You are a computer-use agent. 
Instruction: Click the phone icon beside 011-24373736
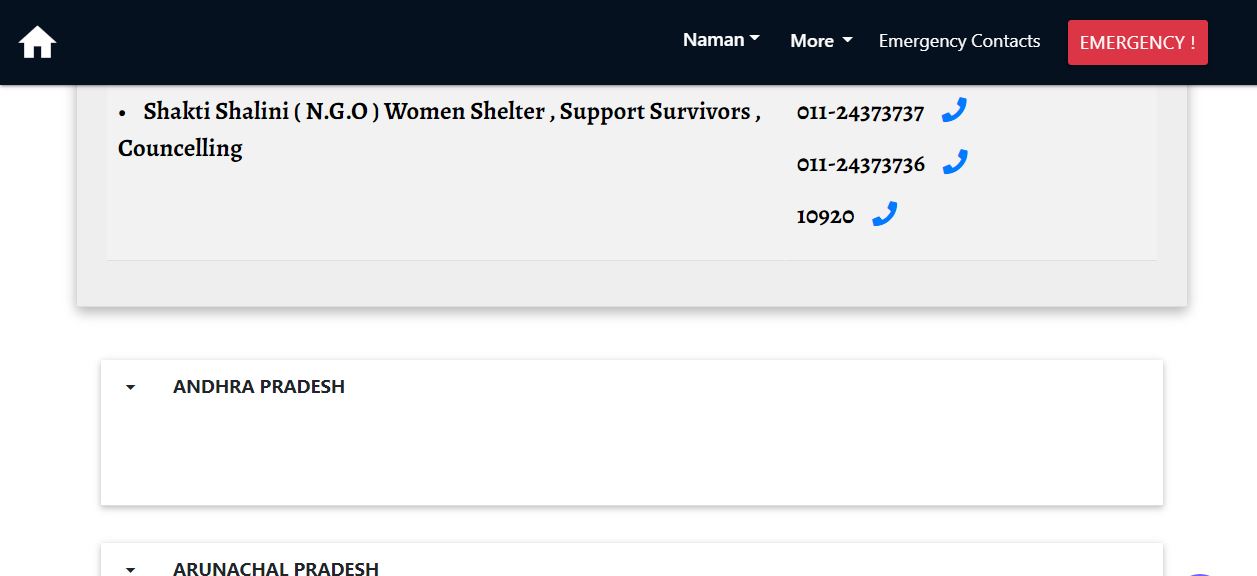coord(954,162)
